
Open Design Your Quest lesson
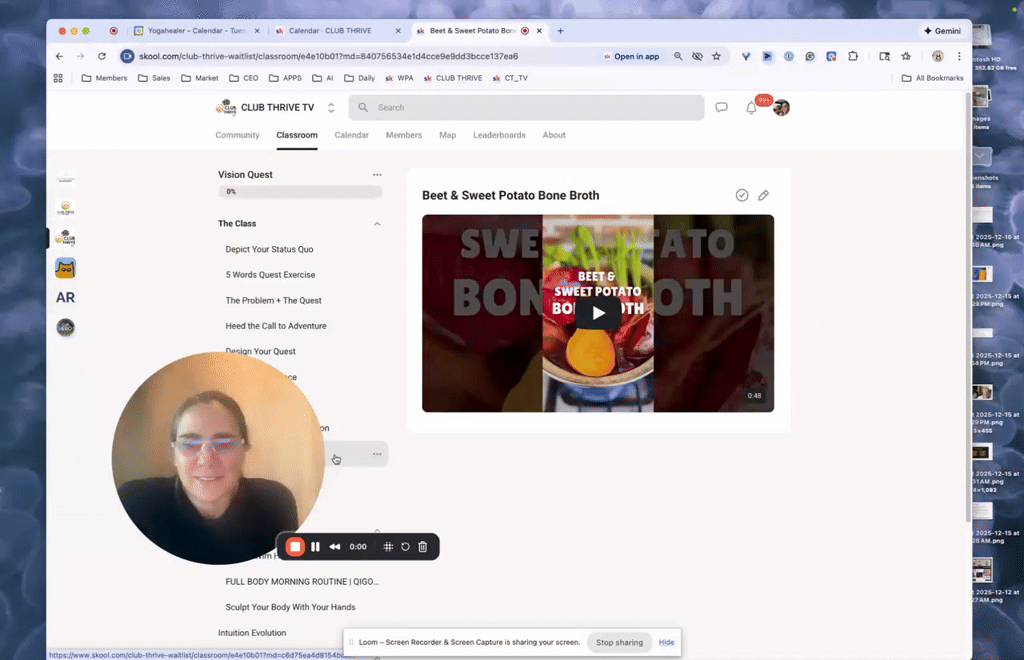pyautogui.click(x=260, y=351)
